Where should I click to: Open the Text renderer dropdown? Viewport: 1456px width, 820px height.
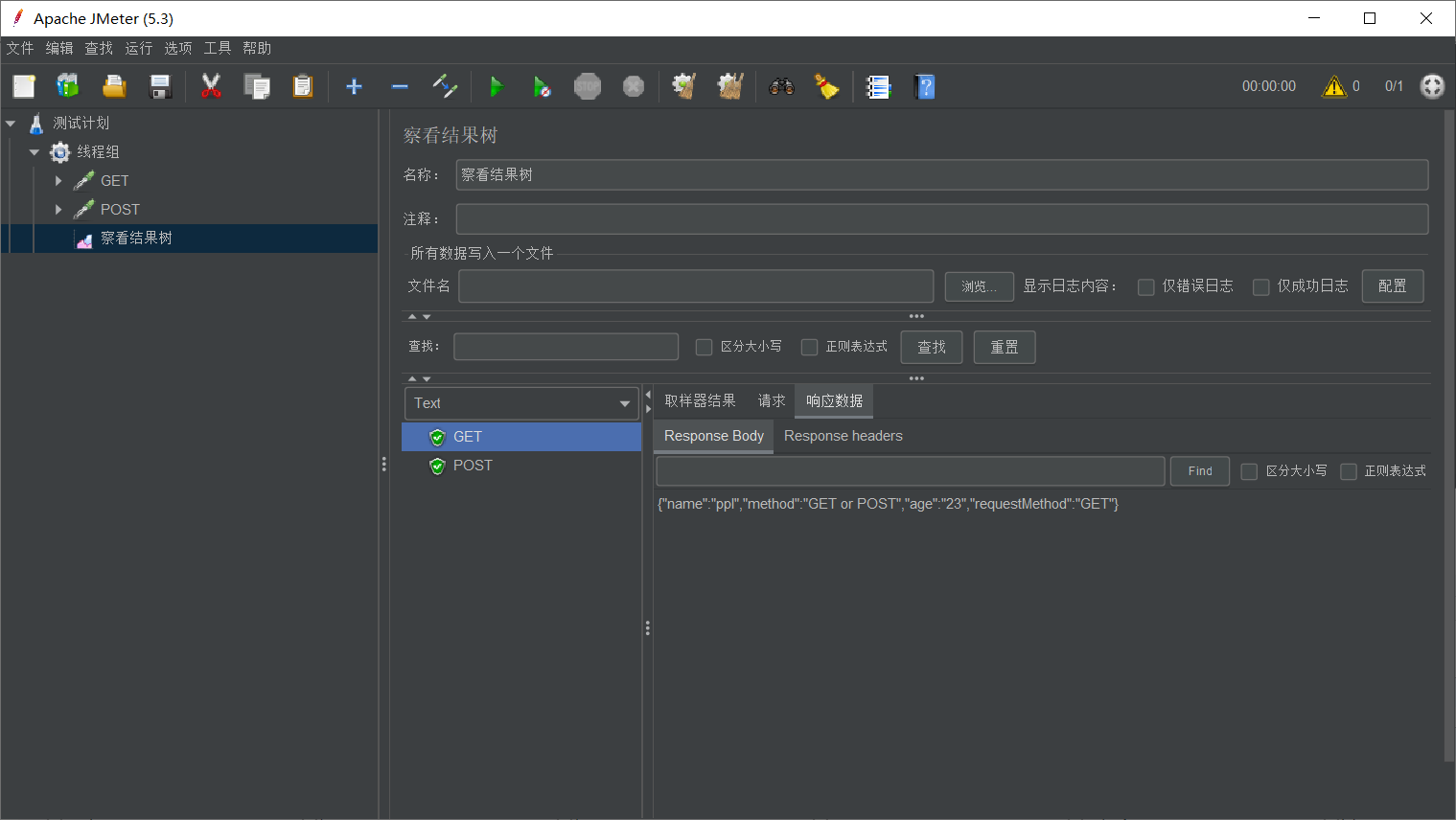click(521, 403)
